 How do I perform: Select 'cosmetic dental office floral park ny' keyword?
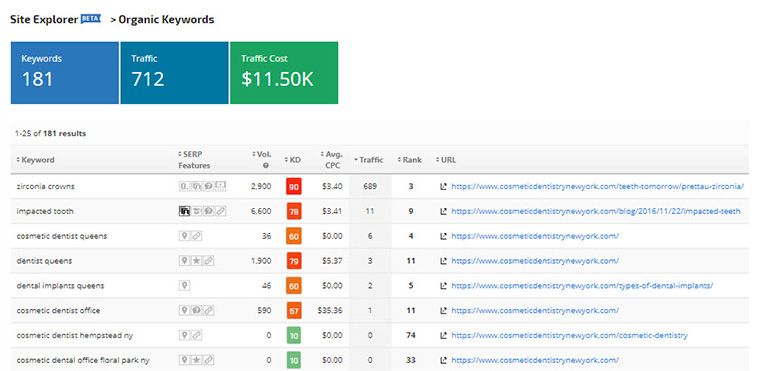click(83, 360)
